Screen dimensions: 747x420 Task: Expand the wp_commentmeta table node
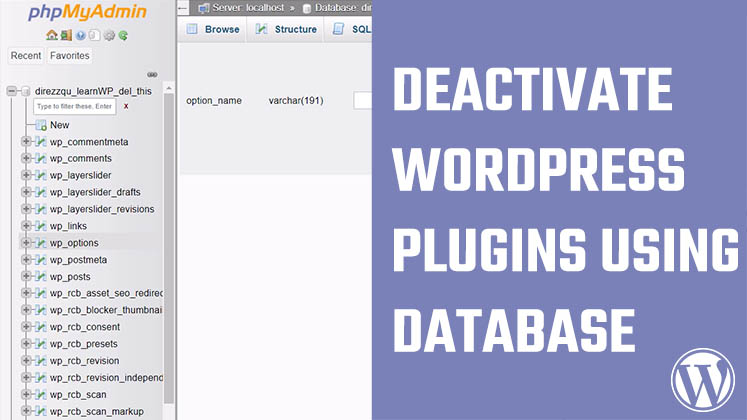[26, 141]
